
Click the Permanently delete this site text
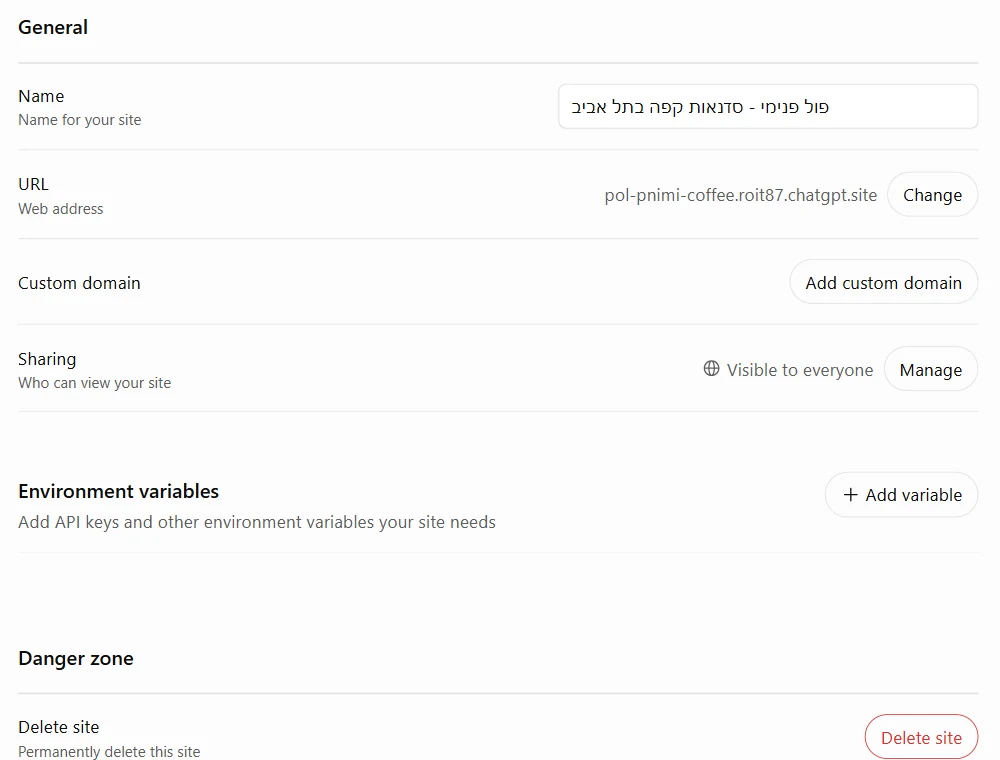(x=109, y=751)
